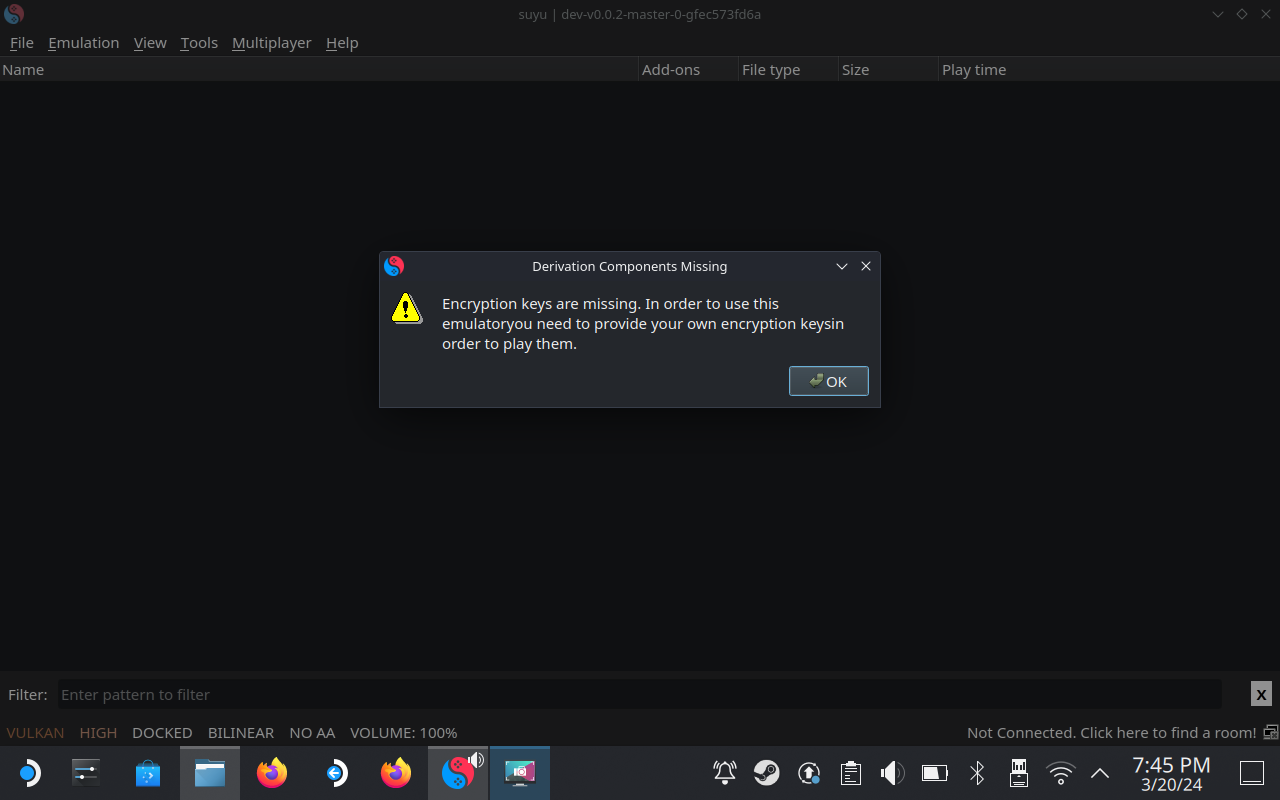Image resolution: width=1280 pixels, height=800 pixels.
Task: Click the suyu logo in the dialog title bar
Action: point(394,266)
